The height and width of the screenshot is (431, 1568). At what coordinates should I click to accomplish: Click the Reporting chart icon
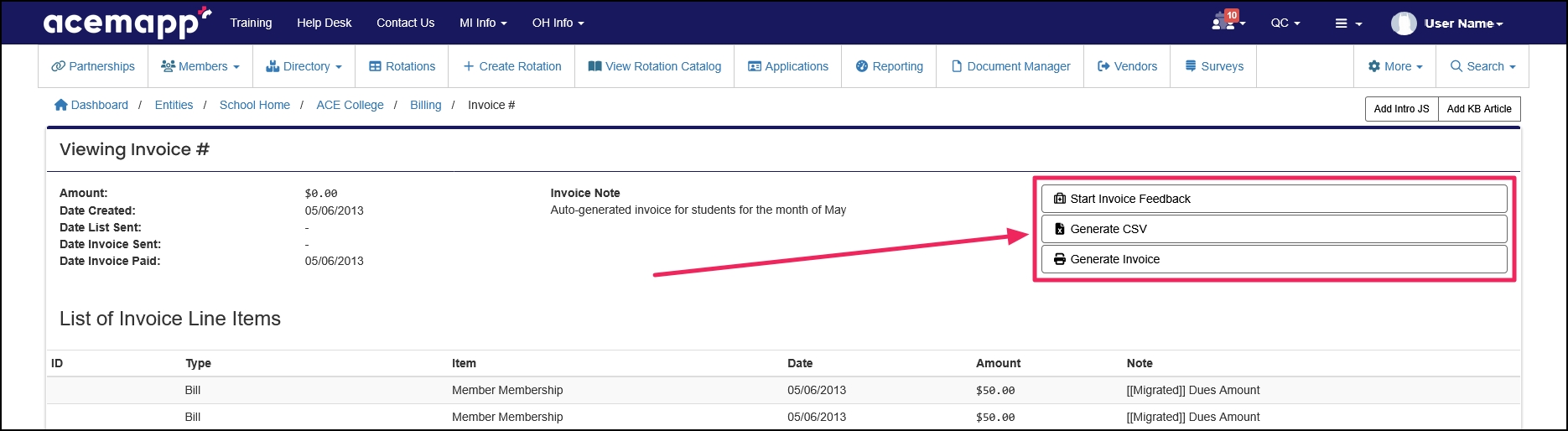pyautogui.click(x=862, y=66)
